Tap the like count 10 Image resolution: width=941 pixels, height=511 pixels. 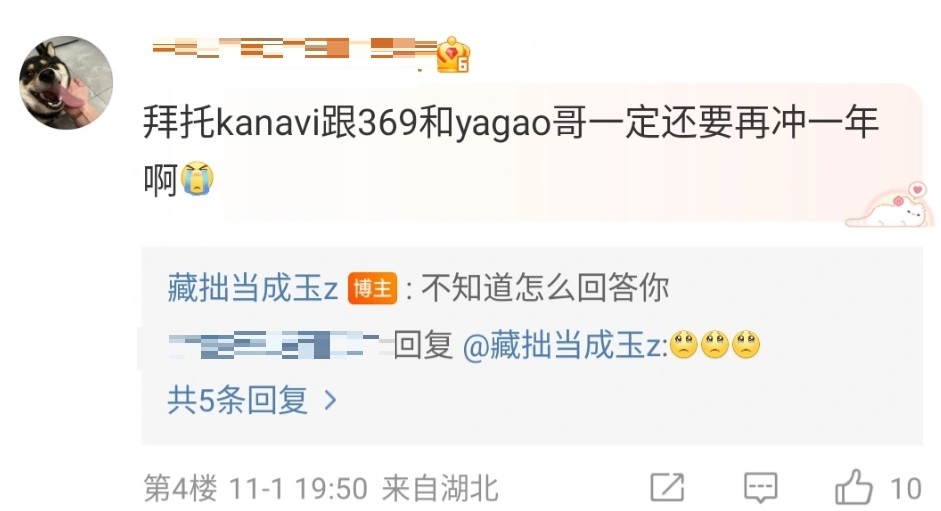(x=906, y=489)
